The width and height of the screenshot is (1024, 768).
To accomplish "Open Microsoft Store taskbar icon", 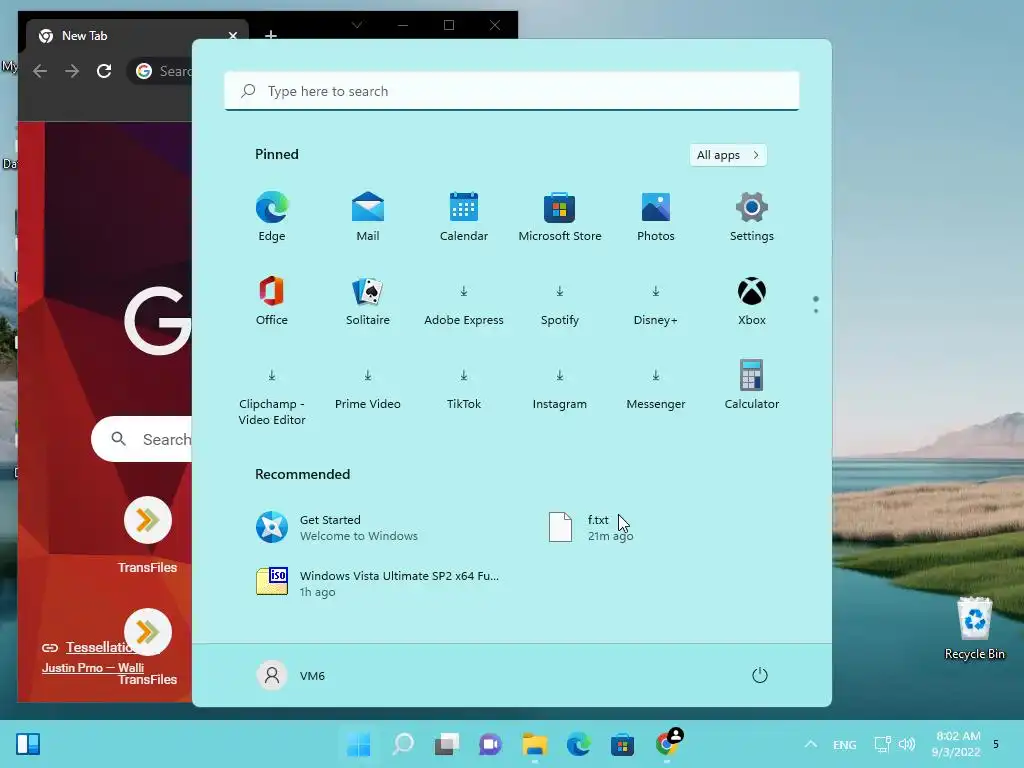I will click(x=622, y=744).
